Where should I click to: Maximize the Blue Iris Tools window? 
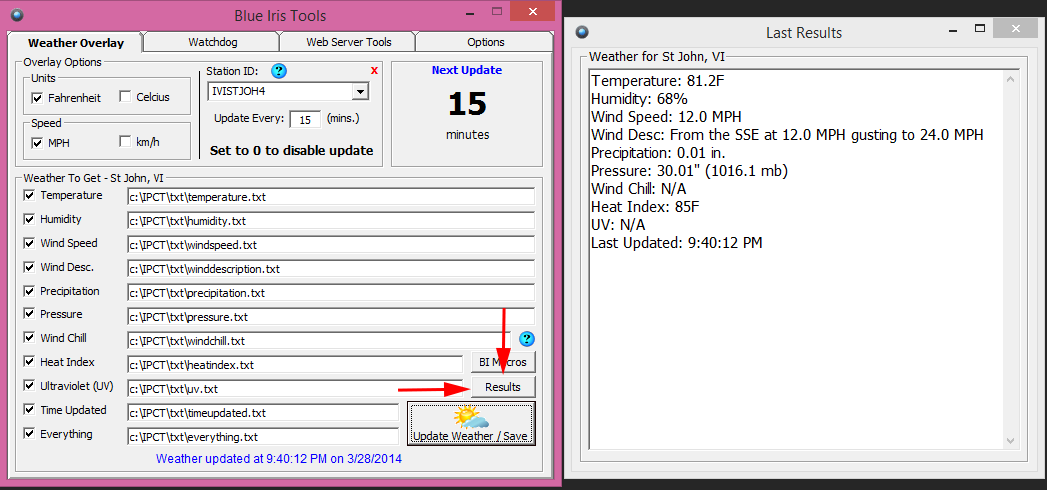496,11
